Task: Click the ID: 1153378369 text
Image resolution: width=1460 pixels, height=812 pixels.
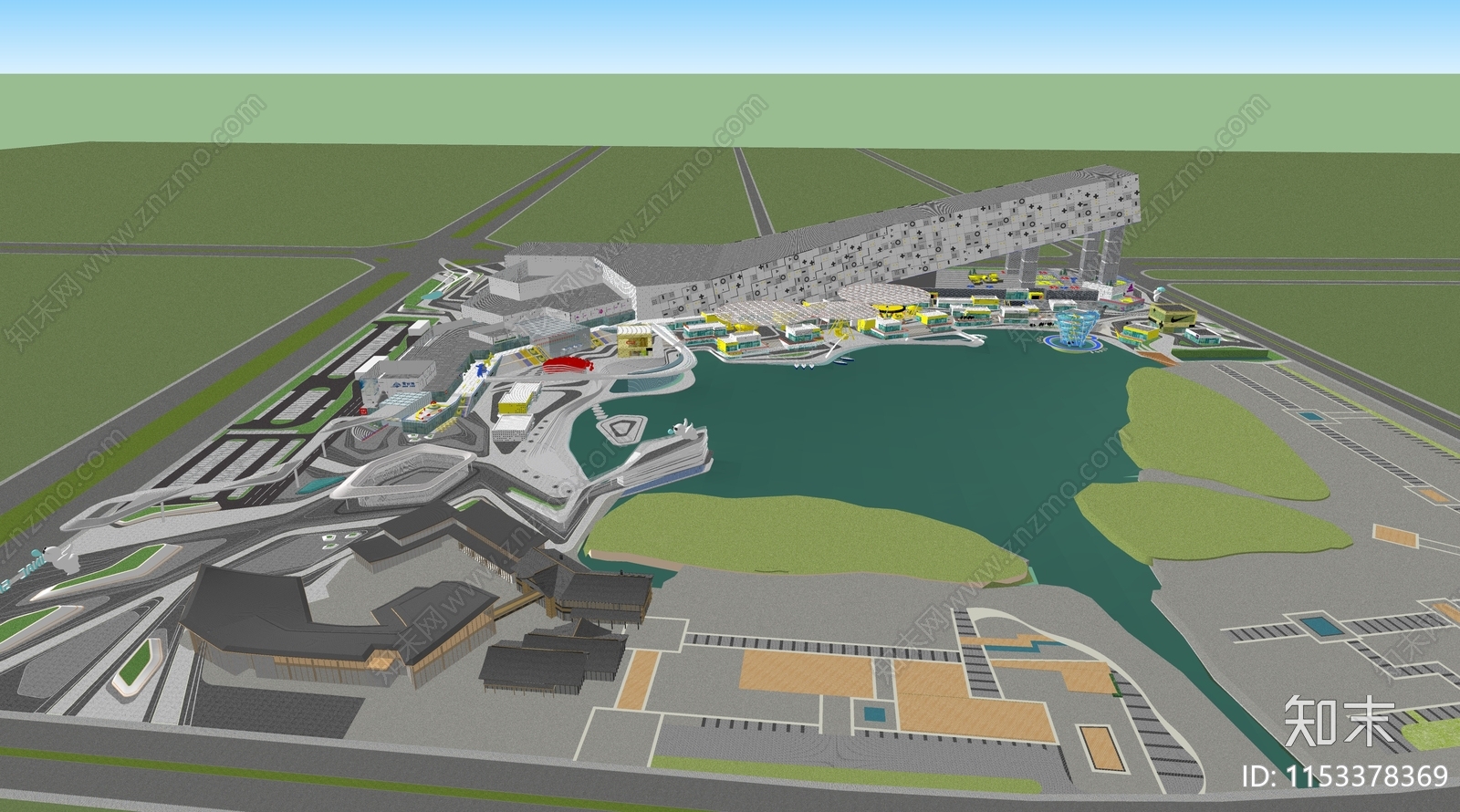Action: pyautogui.click(x=1346, y=776)
